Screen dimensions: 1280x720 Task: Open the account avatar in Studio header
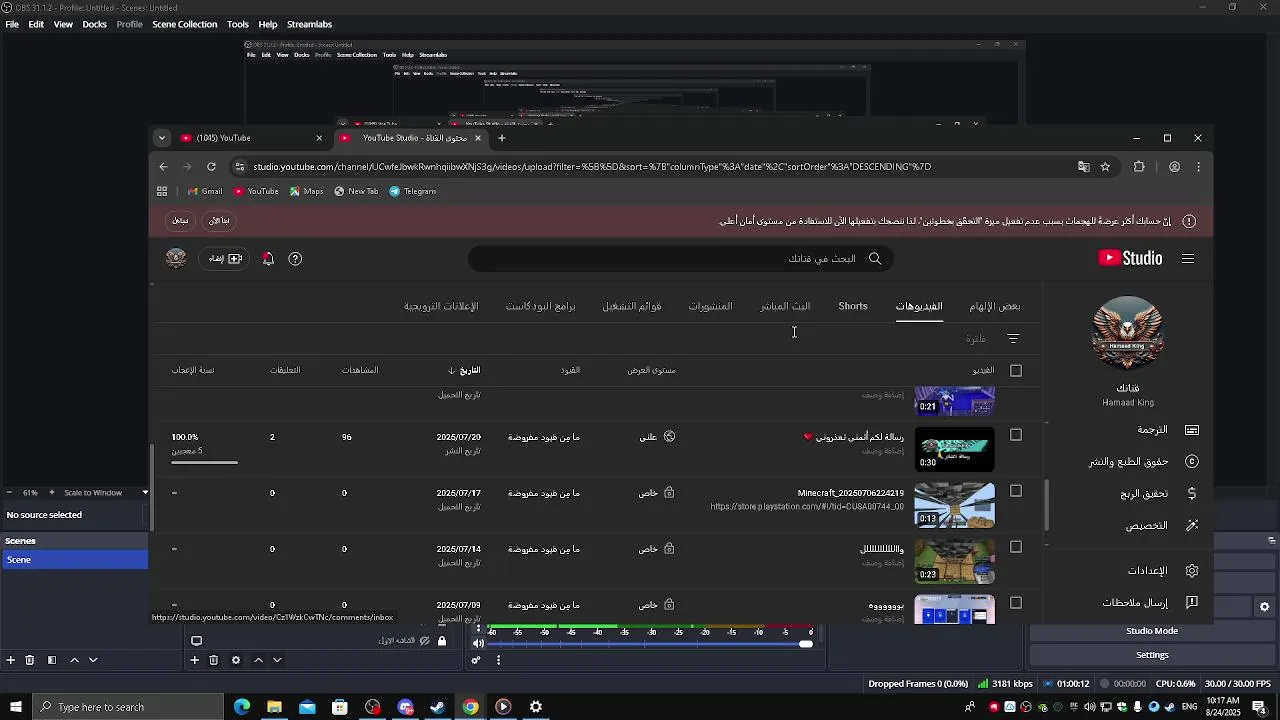click(x=176, y=259)
